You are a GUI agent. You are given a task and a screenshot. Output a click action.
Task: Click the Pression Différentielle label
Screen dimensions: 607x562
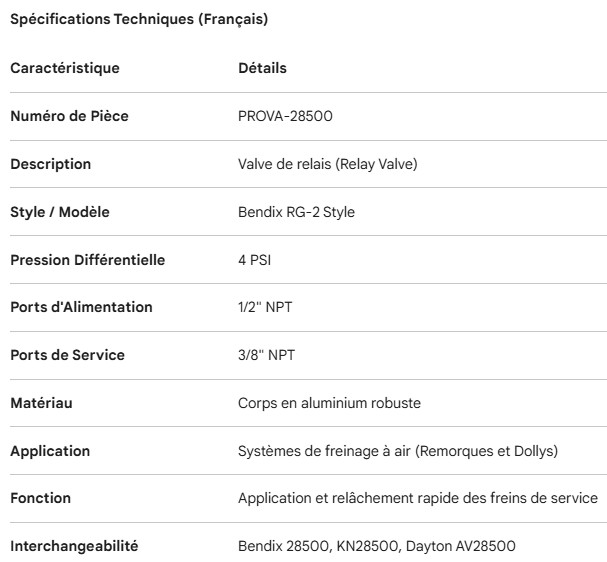(87, 260)
